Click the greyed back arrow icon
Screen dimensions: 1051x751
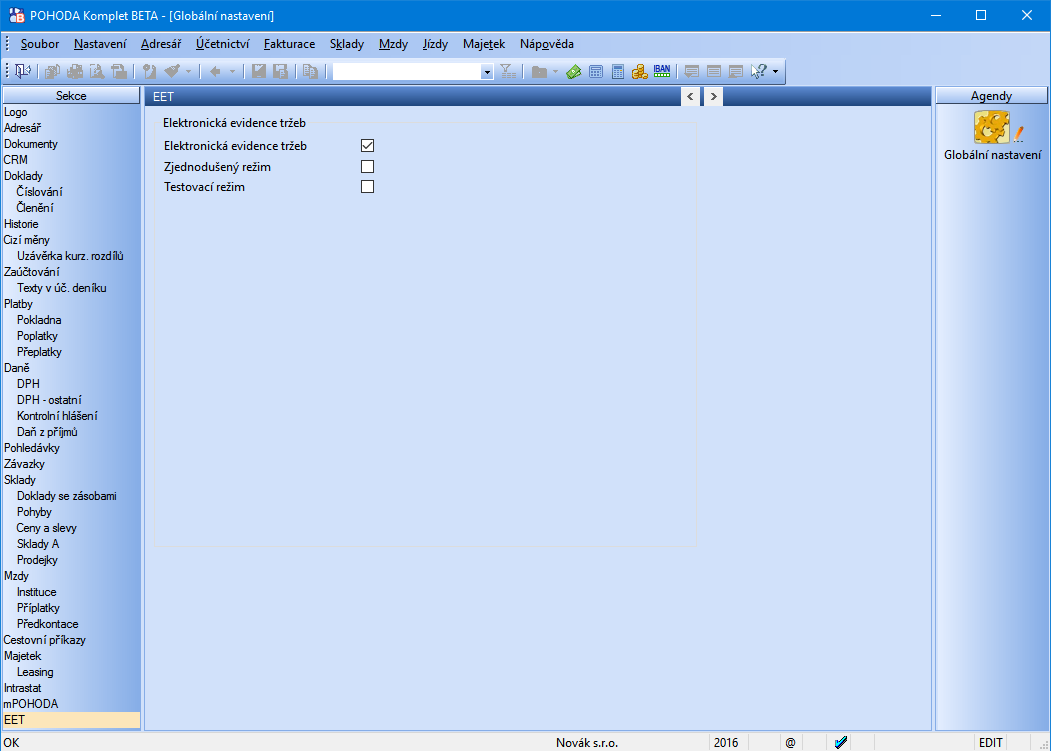click(x=215, y=71)
